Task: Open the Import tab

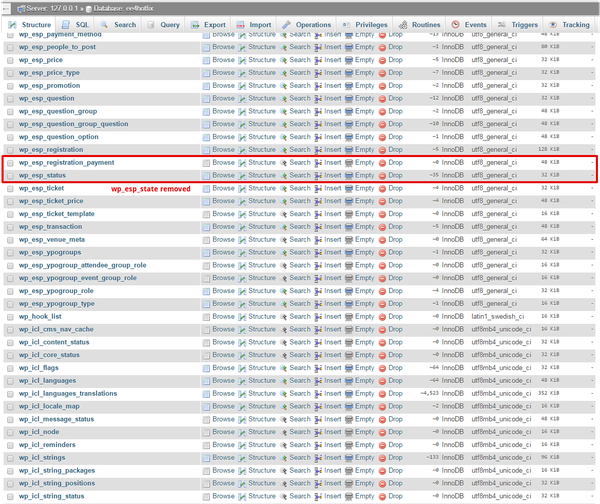Action: click(x=253, y=25)
